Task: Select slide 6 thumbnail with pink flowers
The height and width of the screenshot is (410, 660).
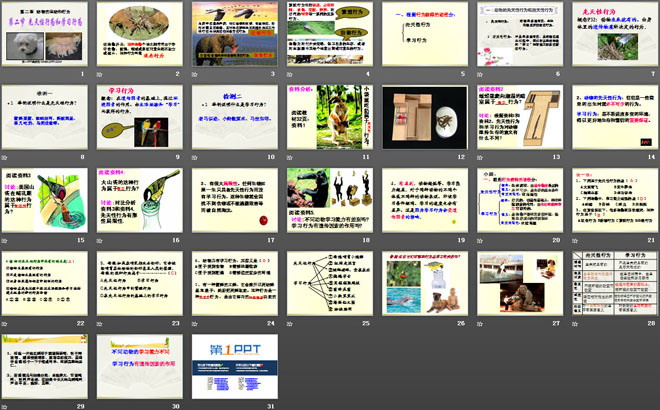Action: [x=520, y=34]
